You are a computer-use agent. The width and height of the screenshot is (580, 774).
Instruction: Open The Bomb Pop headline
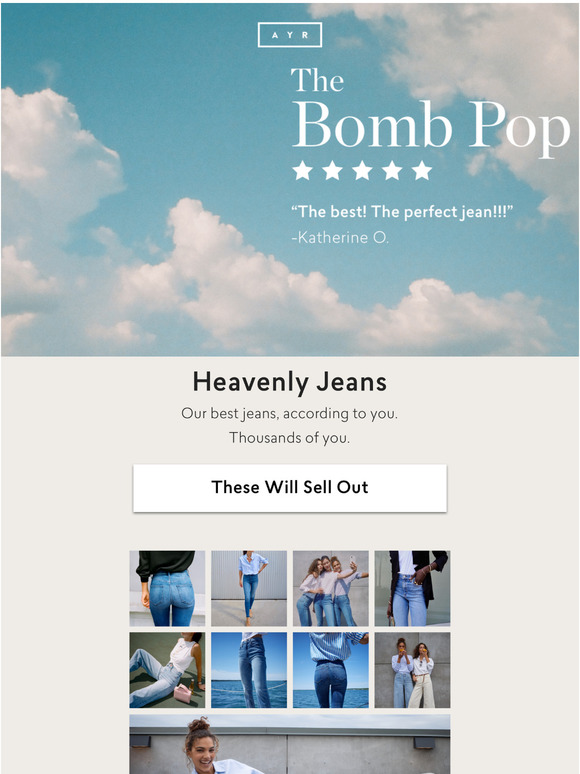click(x=430, y=108)
